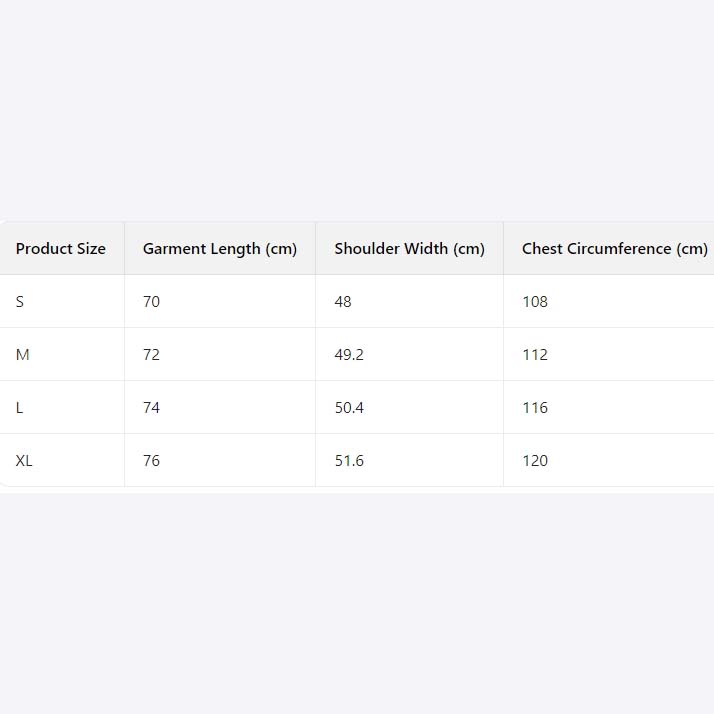
Task: Select garment length value 72
Action: point(151,355)
